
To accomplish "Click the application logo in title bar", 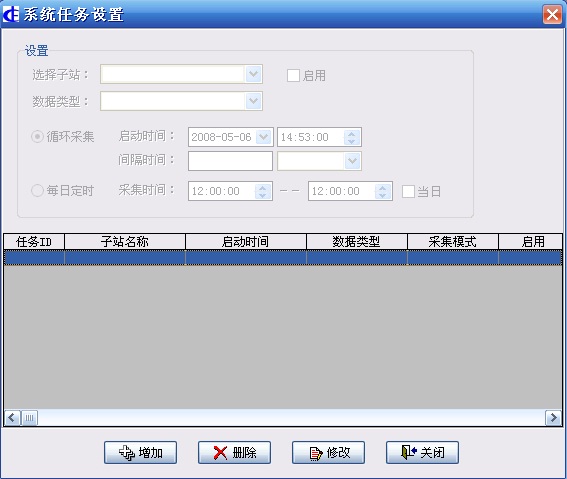I will (10, 15).
